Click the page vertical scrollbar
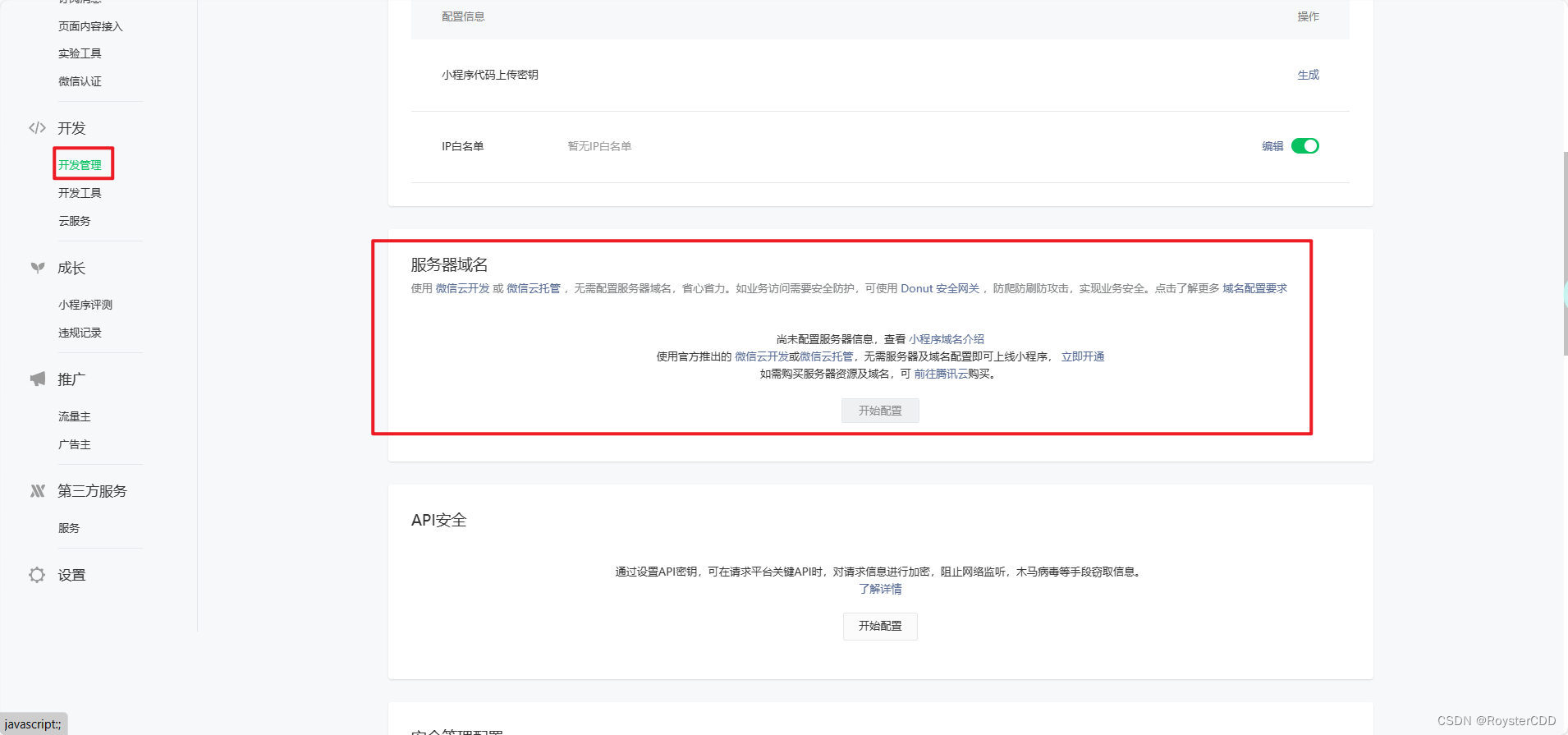The width and height of the screenshot is (1568, 735). point(1565,253)
